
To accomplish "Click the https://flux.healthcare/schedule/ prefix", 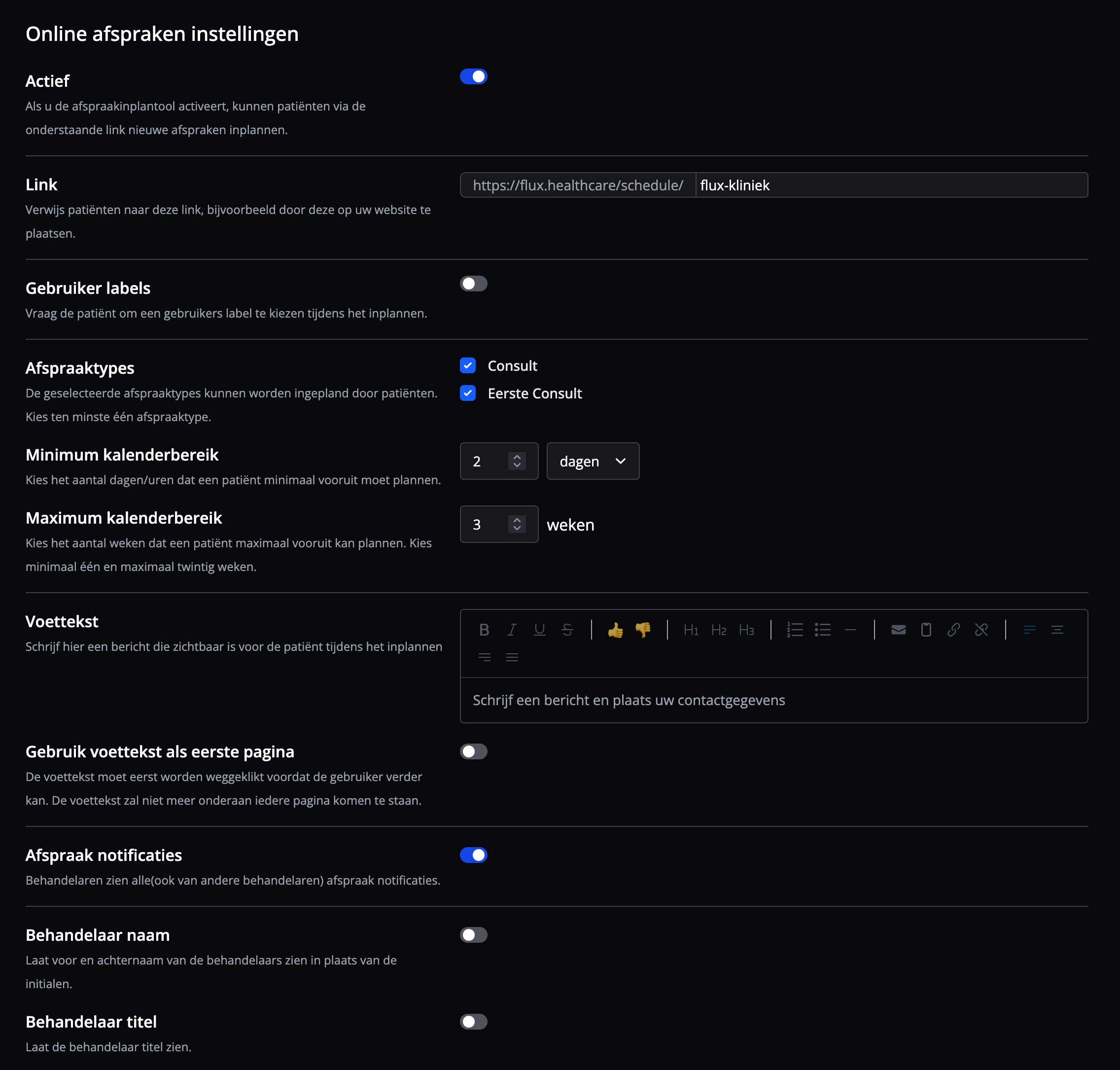I will (578, 185).
